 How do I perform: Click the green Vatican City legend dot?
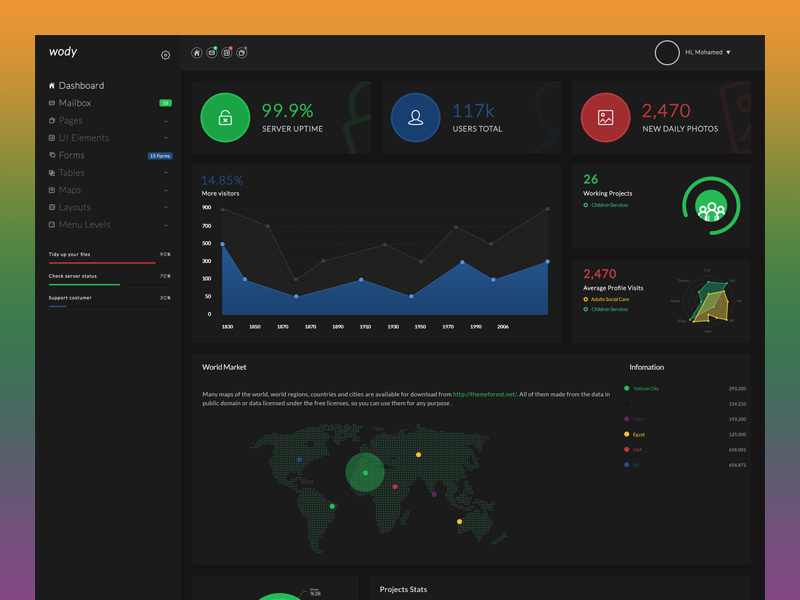(x=627, y=388)
